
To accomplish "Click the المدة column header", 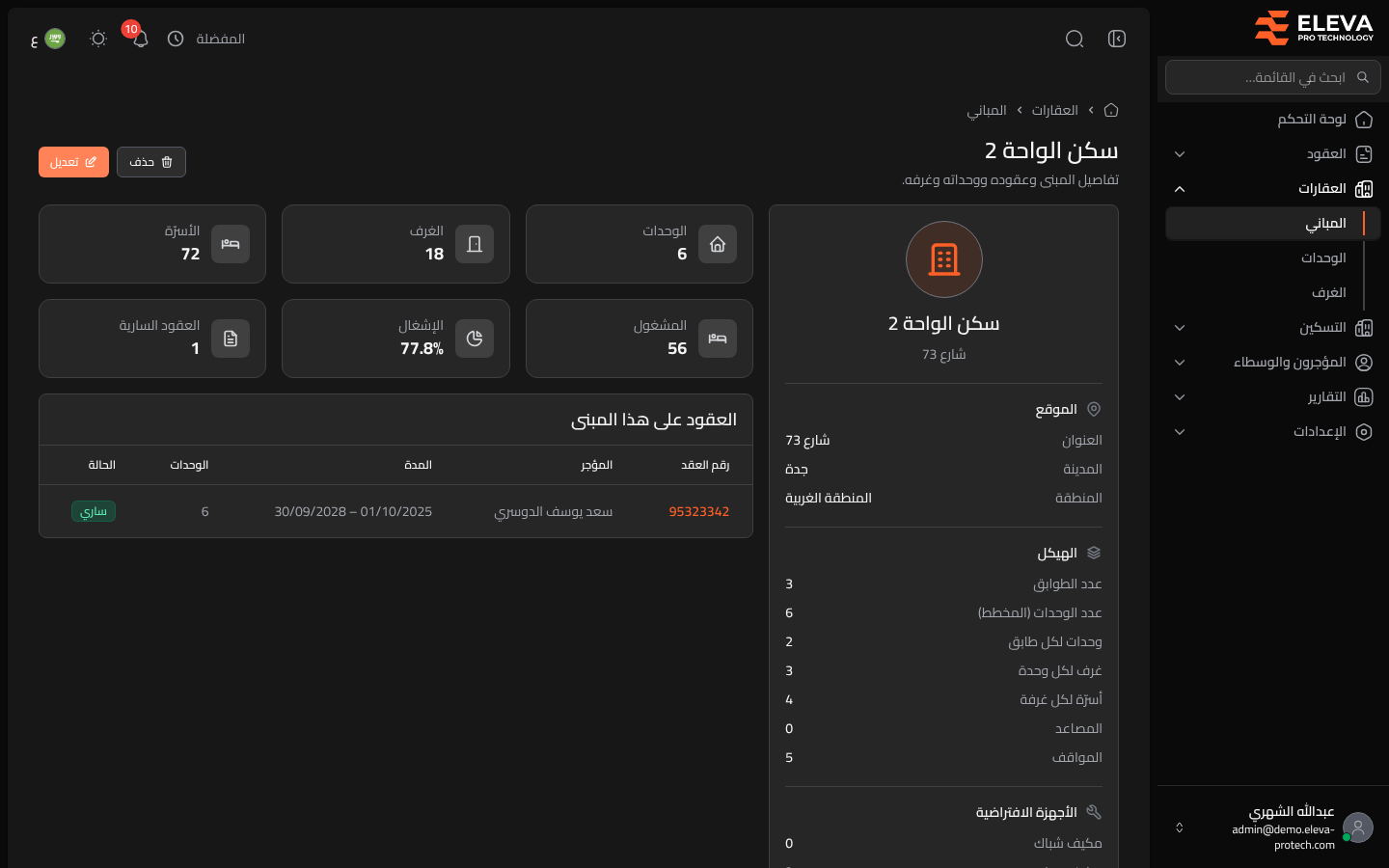I will tap(419, 465).
